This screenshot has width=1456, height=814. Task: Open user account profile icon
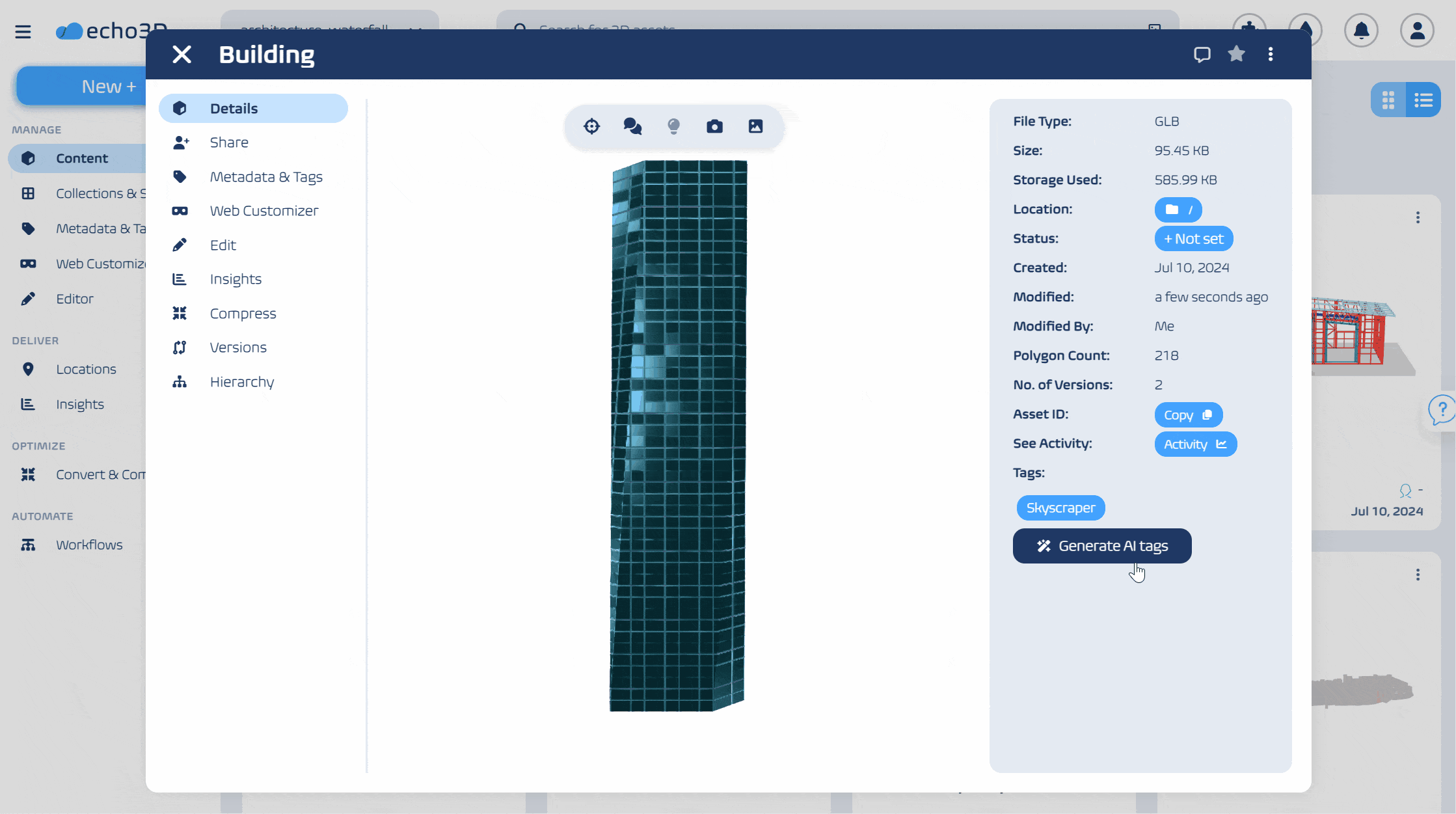coord(1417,31)
